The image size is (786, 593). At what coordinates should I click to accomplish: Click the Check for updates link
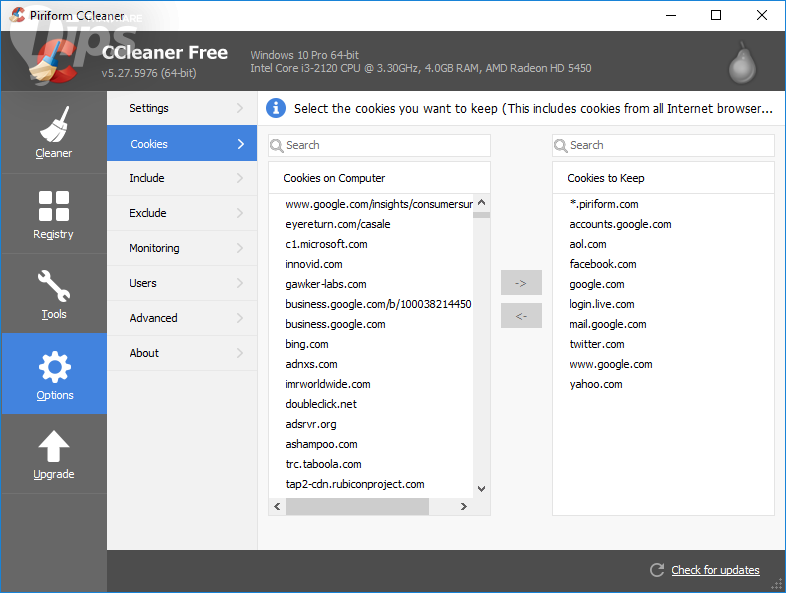coord(715,570)
